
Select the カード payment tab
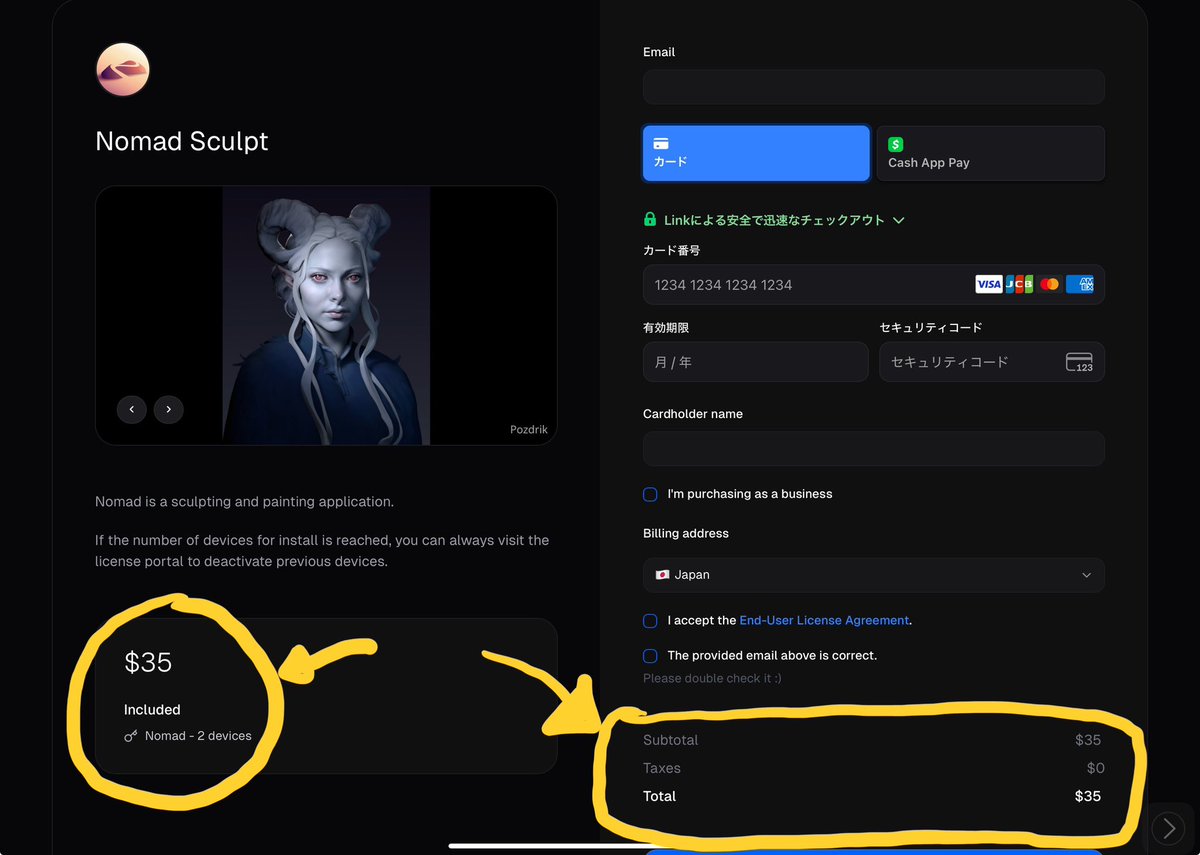pyautogui.click(x=756, y=153)
